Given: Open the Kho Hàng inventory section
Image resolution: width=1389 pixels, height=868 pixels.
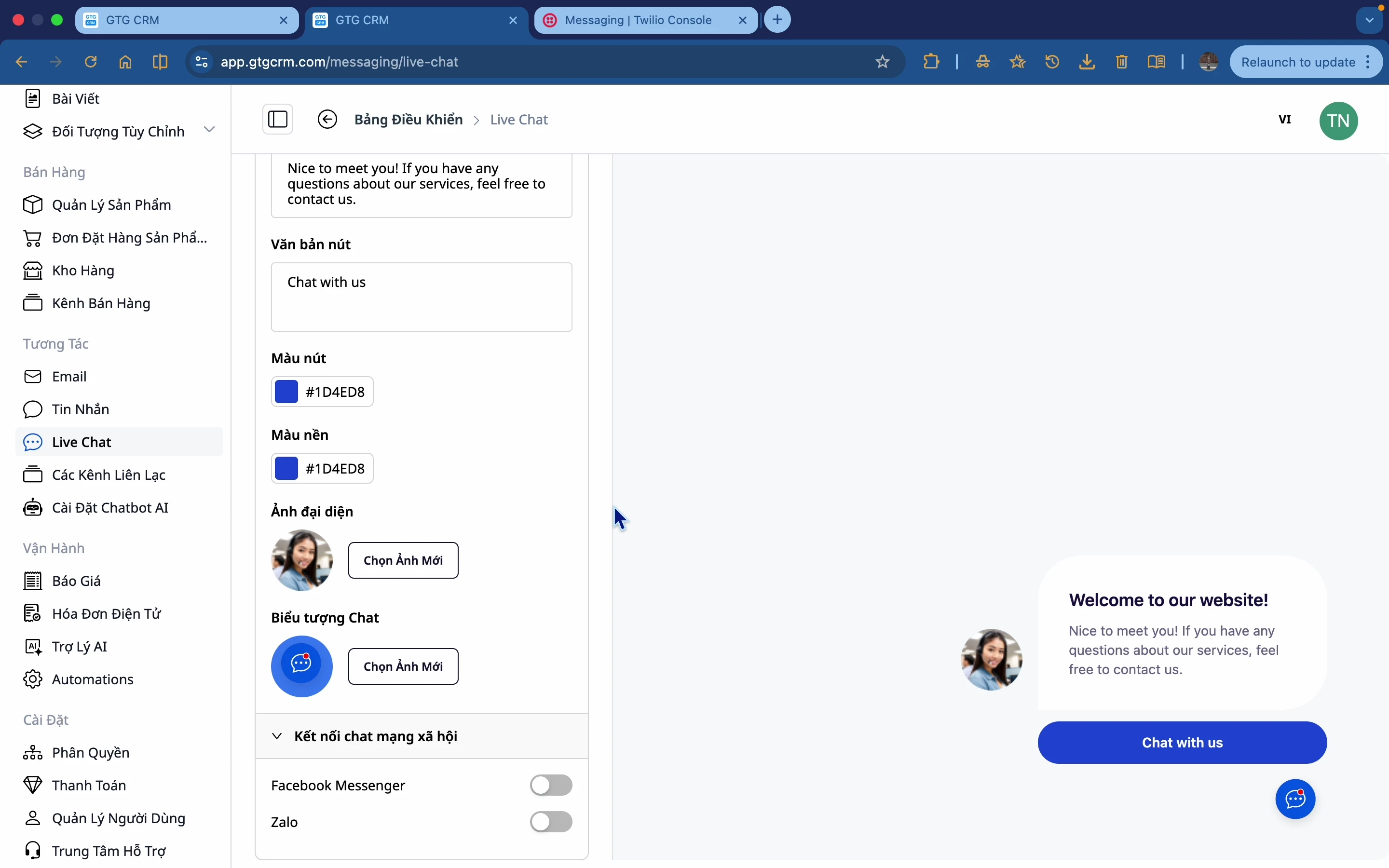Looking at the screenshot, I should (x=82, y=270).
